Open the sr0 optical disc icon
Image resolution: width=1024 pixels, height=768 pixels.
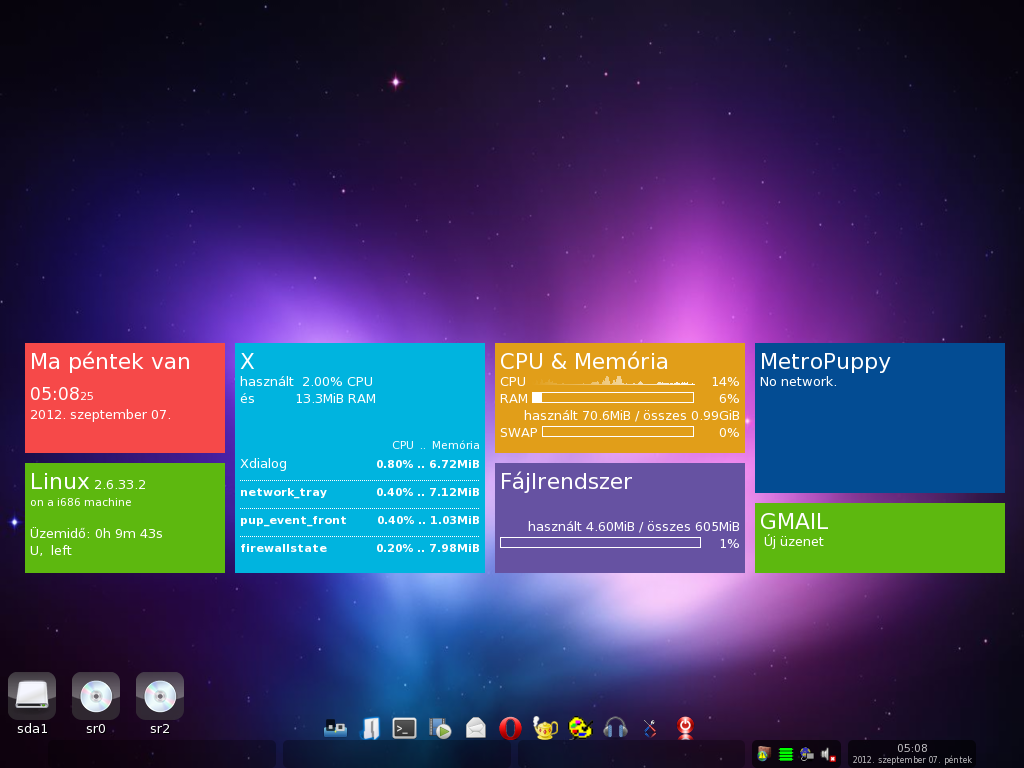click(96, 696)
